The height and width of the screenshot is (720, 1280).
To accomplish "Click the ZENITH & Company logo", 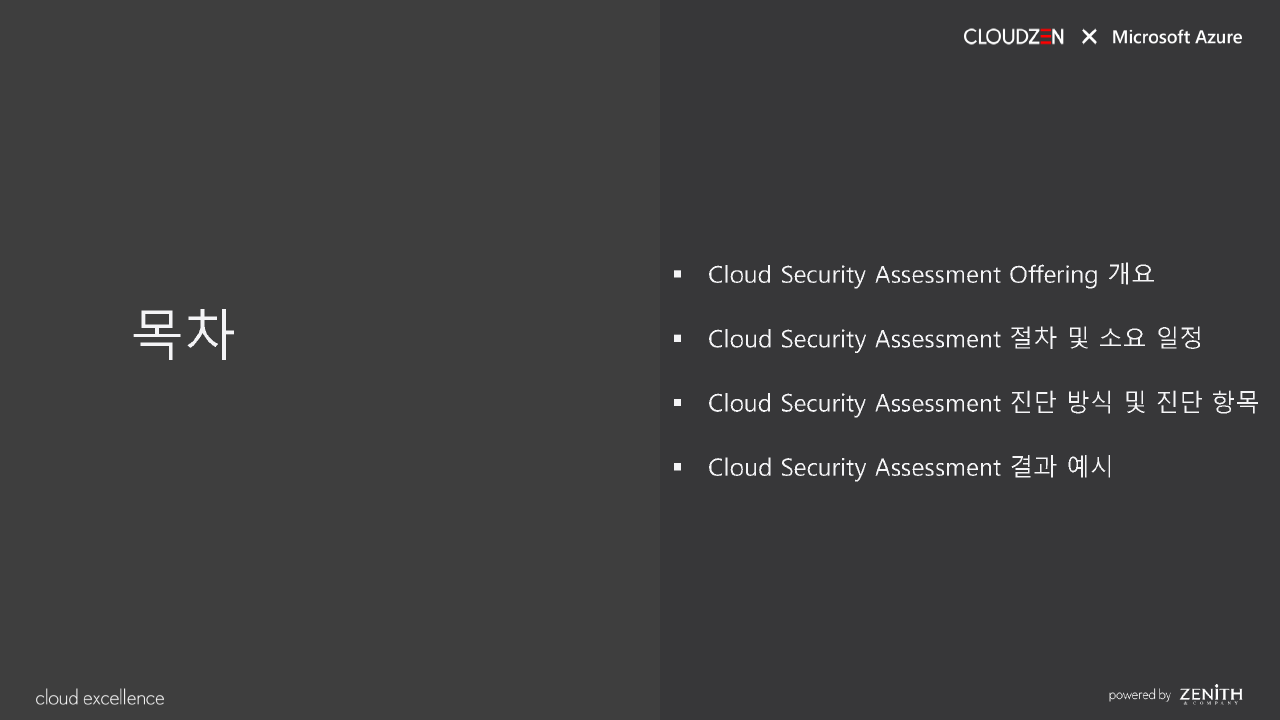I will click(x=1210, y=694).
